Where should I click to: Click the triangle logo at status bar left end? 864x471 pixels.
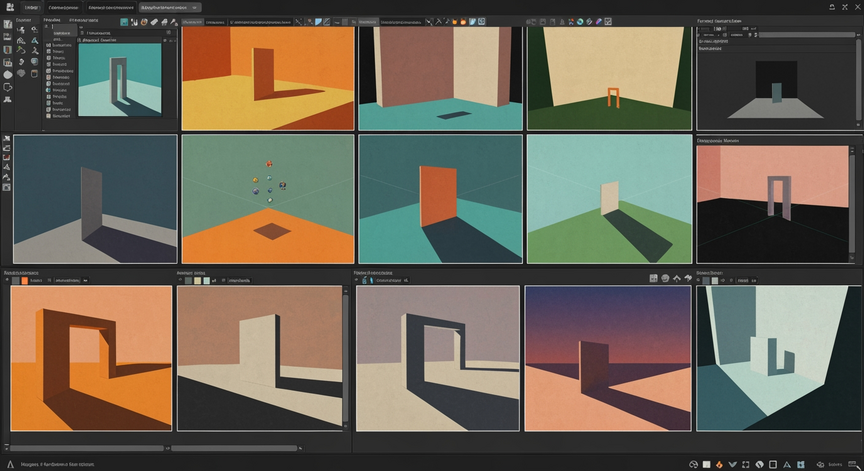point(10,464)
